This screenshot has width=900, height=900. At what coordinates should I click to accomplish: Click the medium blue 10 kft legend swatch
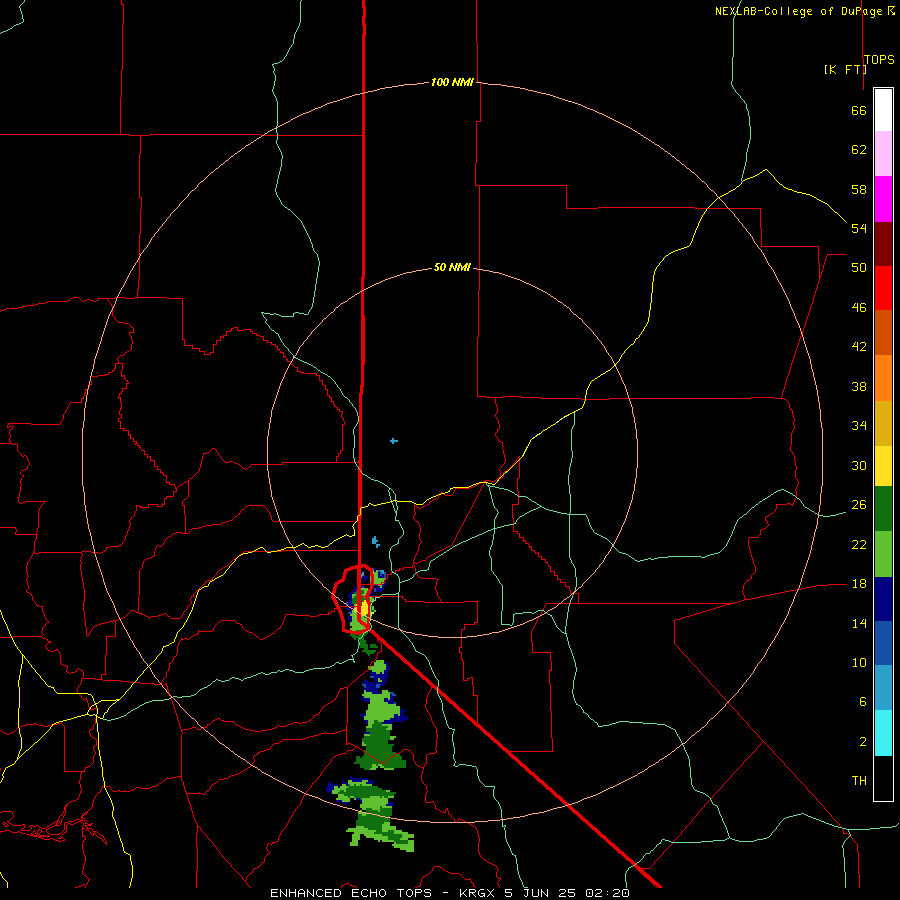click(883, 643)
